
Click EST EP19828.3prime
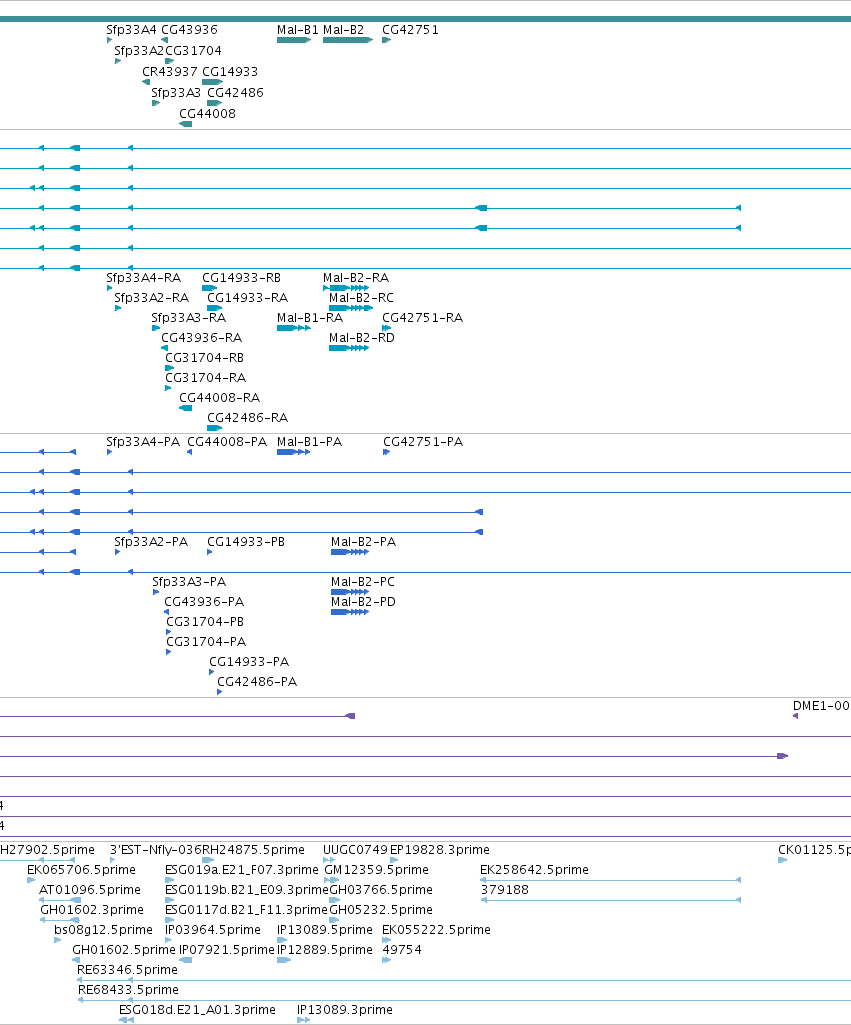pyautogui.click(x=440, y=850)
